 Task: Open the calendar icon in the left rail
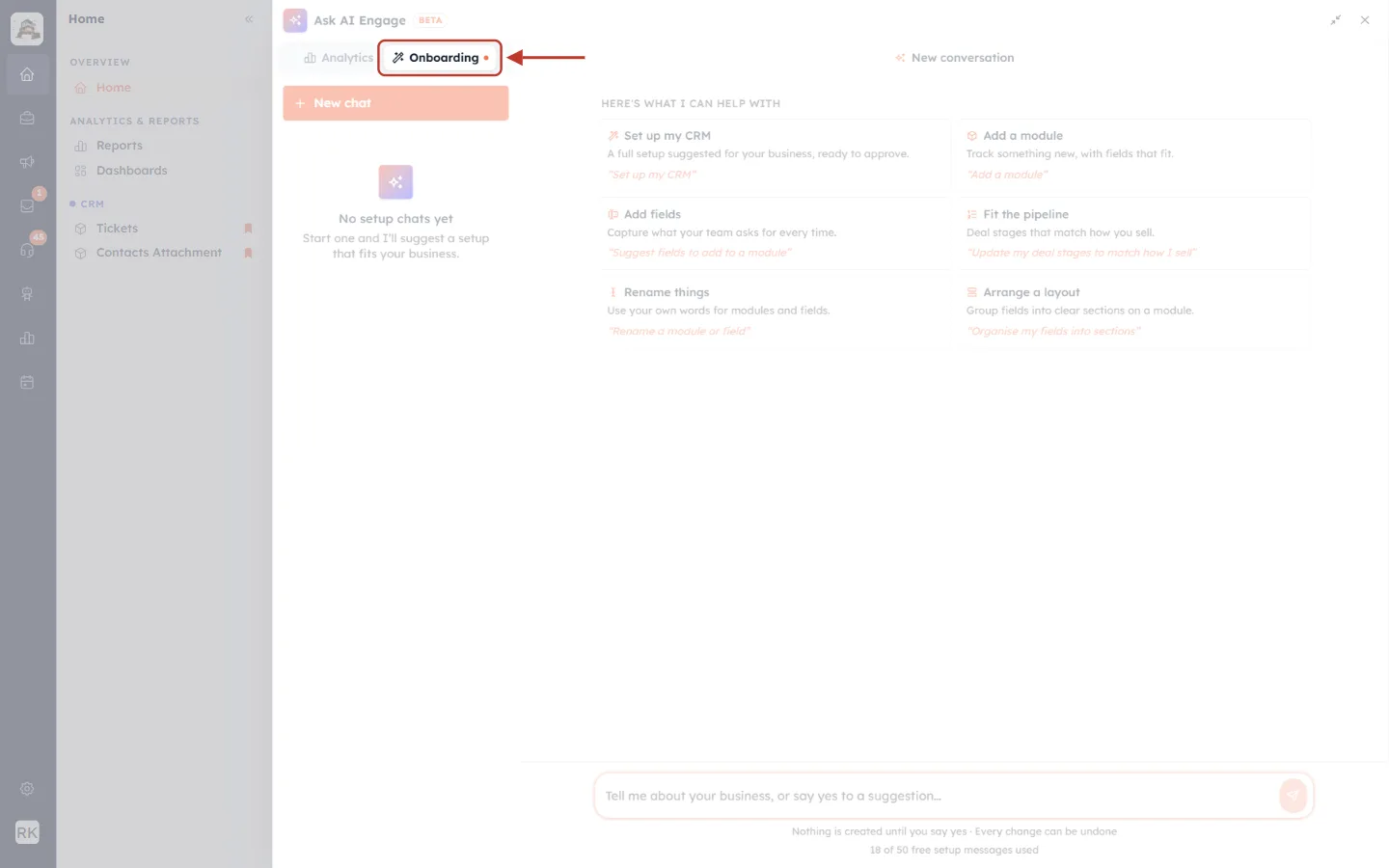pyautogui.click(x=27, y=382)
